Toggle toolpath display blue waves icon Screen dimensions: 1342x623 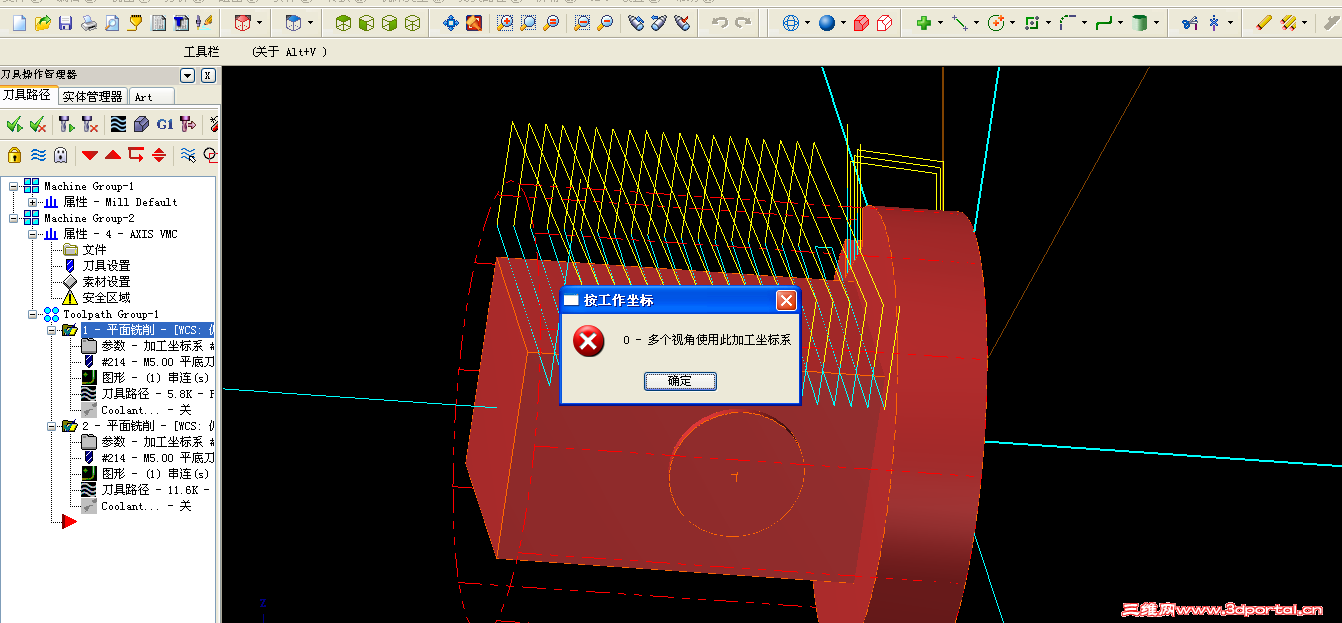click(x=38, y=155)
